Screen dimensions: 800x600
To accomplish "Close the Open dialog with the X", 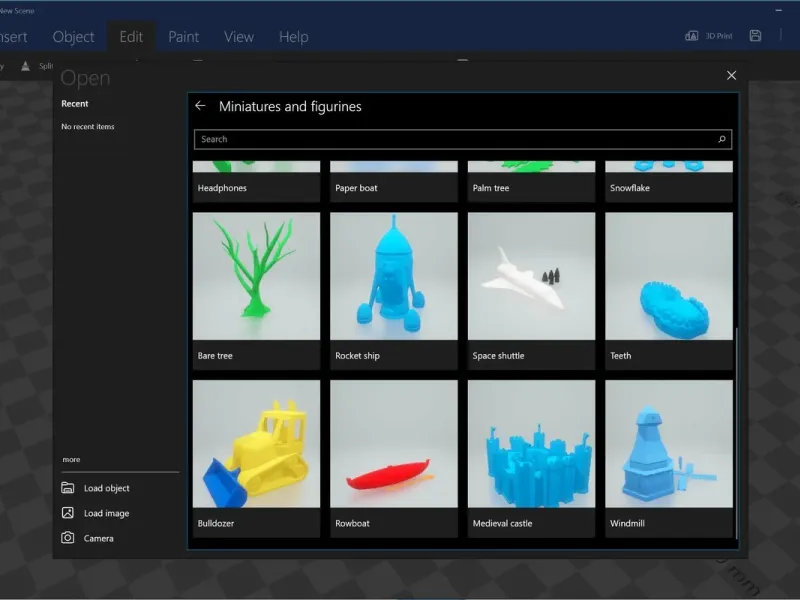I will 731,76.
